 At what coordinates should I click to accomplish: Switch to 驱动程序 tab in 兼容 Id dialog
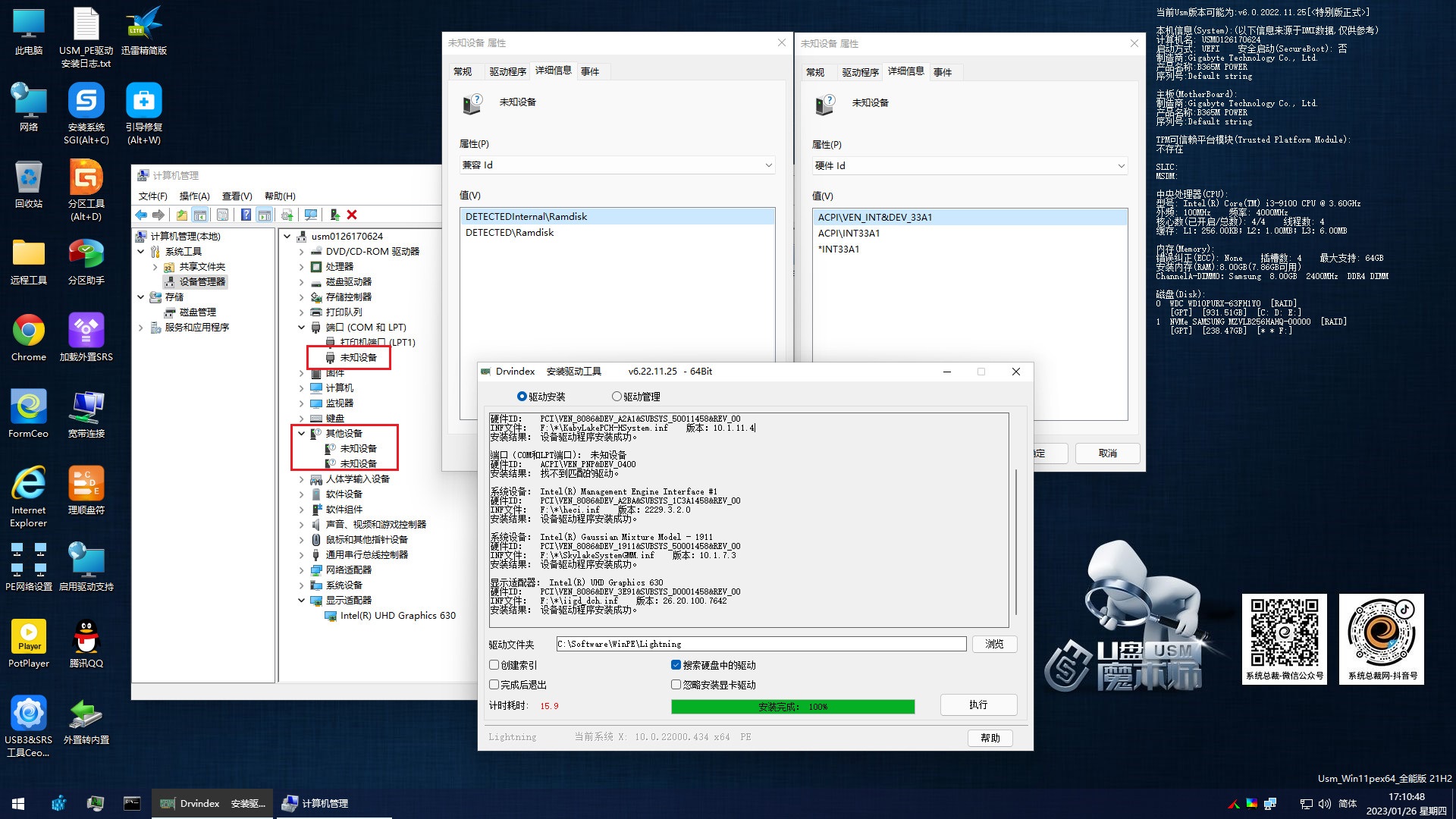coord(507,71)
